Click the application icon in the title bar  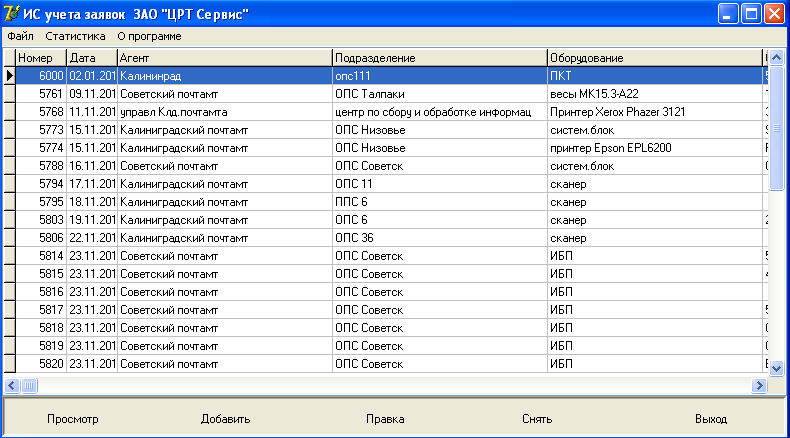pos(12,13)
